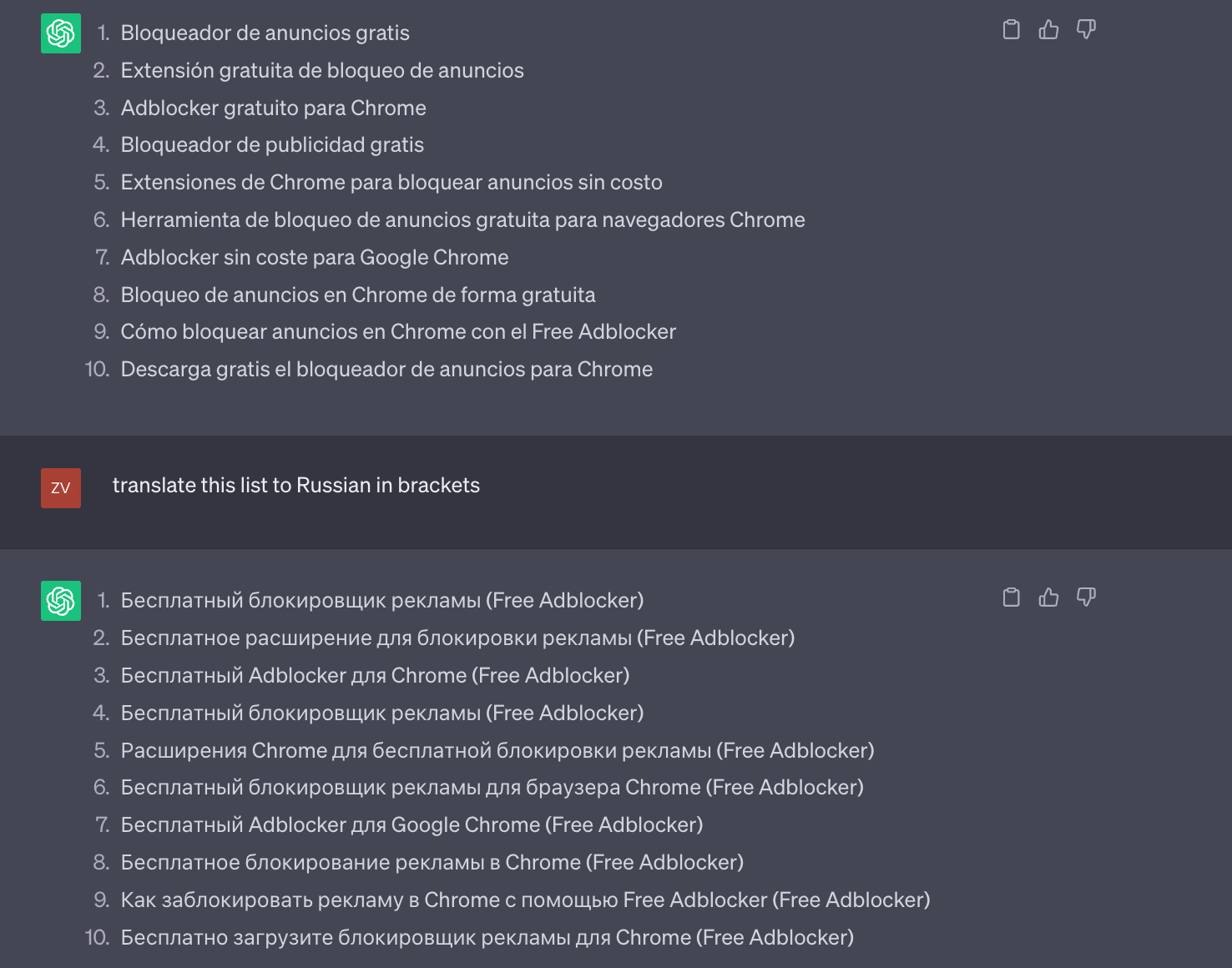Screen dimensions: 1232x968
Task: Select the item "Bloqueador de publicidad gratis"
Action: (x=272, y=145)
